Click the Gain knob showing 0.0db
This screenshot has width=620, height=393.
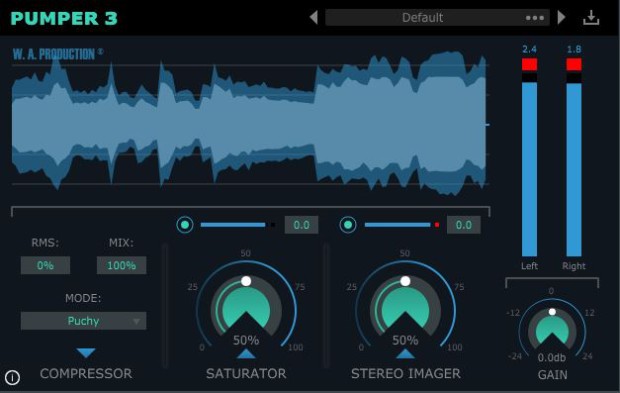pos(552,328)
